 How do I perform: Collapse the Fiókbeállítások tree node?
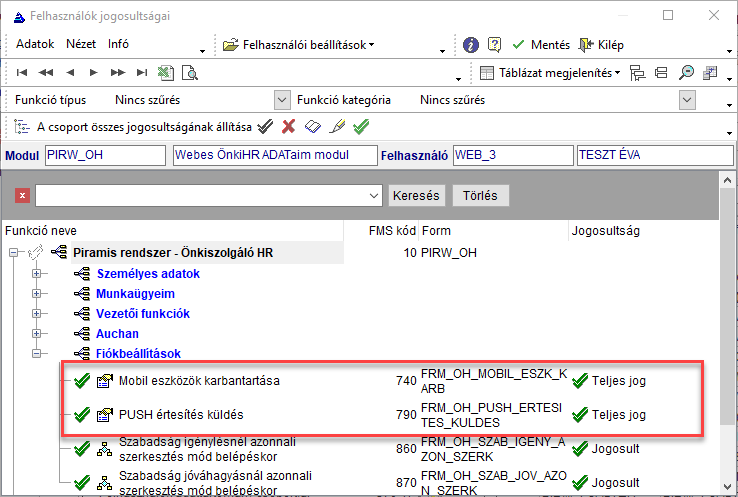point(38,353)
